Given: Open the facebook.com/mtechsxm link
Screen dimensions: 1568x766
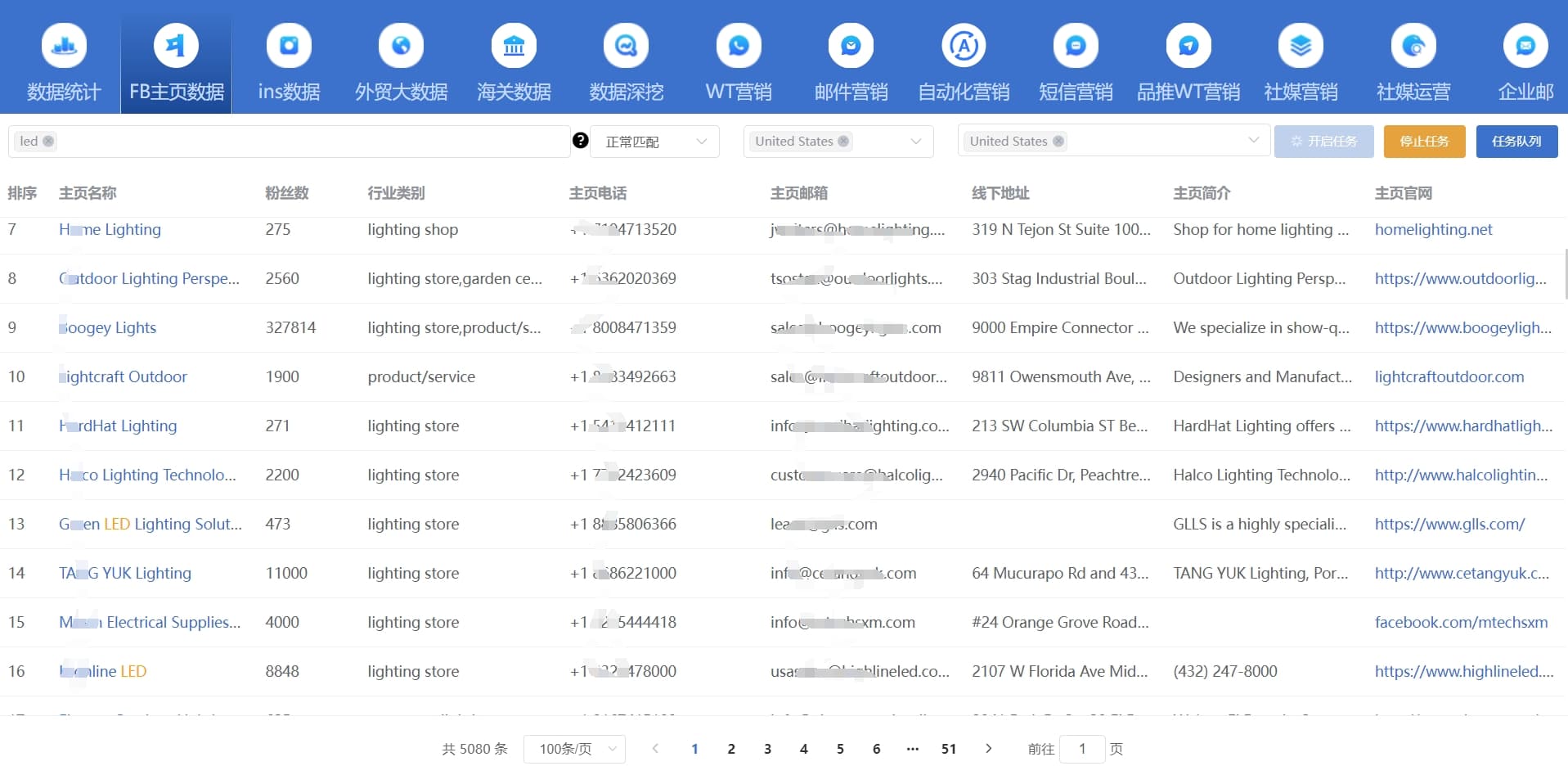Looking at the screenshot, I should tap(1461, 622).
